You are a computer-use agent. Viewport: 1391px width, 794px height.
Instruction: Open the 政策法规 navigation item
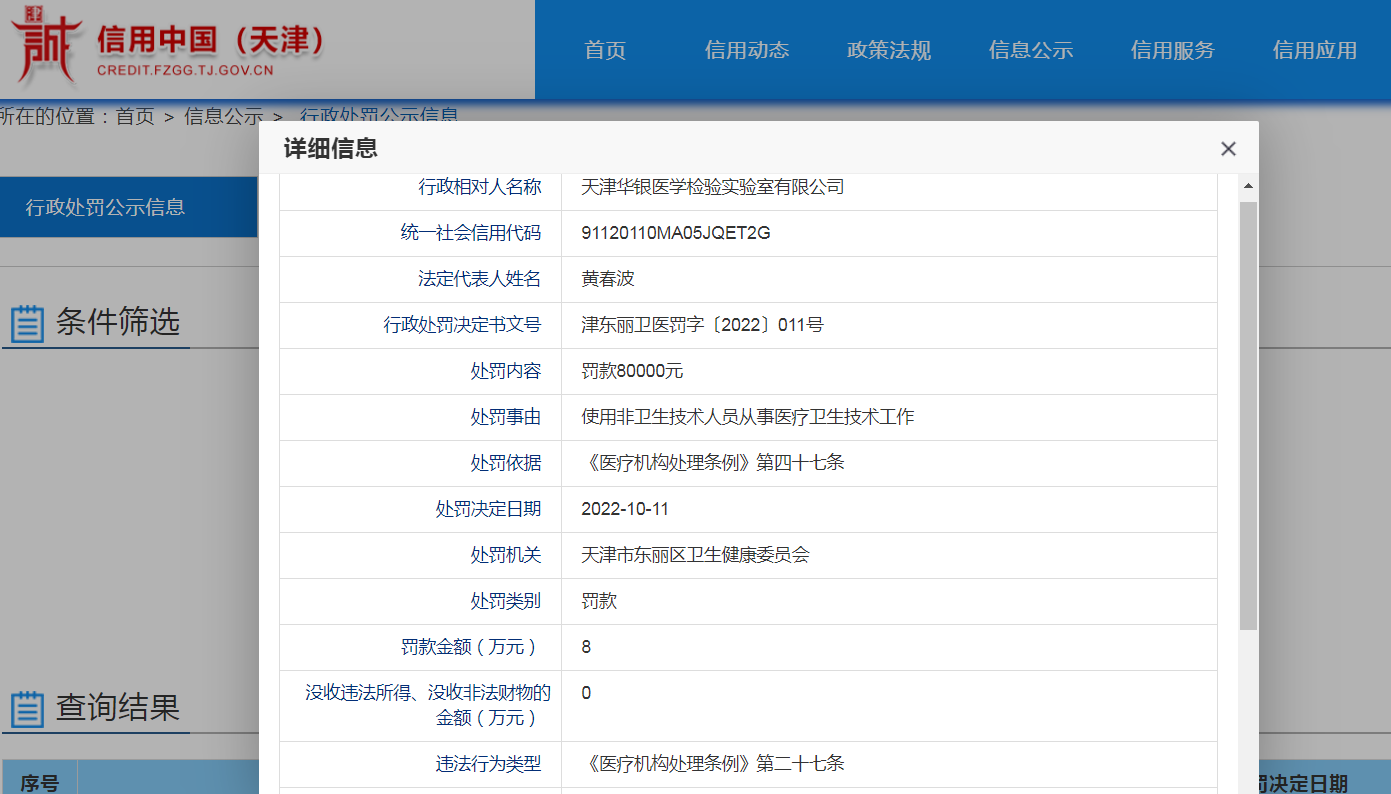[889, 50]
